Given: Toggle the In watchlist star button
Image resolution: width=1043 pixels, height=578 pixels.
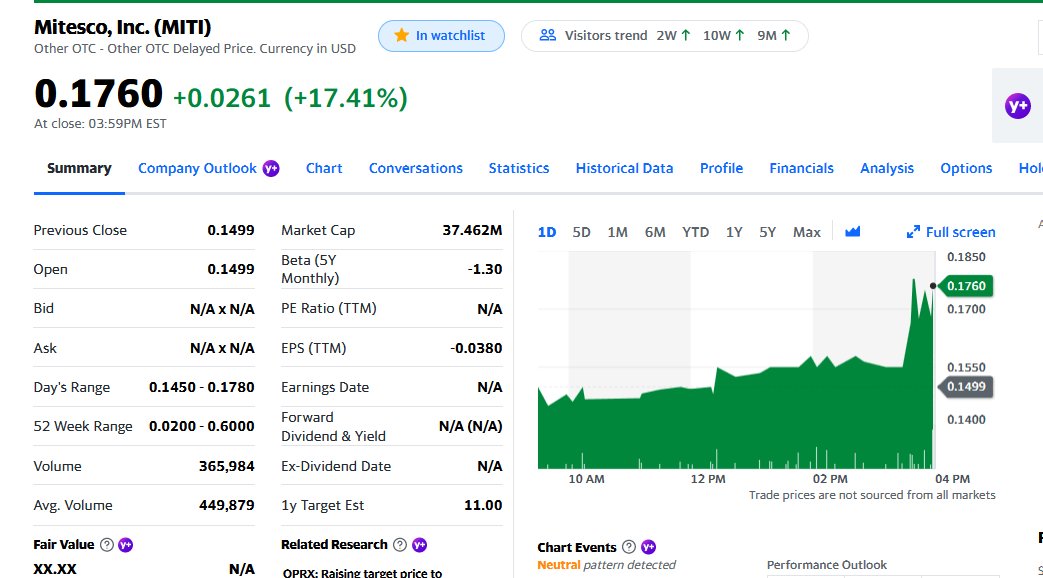Looking at the screenshot, I should [x=441, y=36].
